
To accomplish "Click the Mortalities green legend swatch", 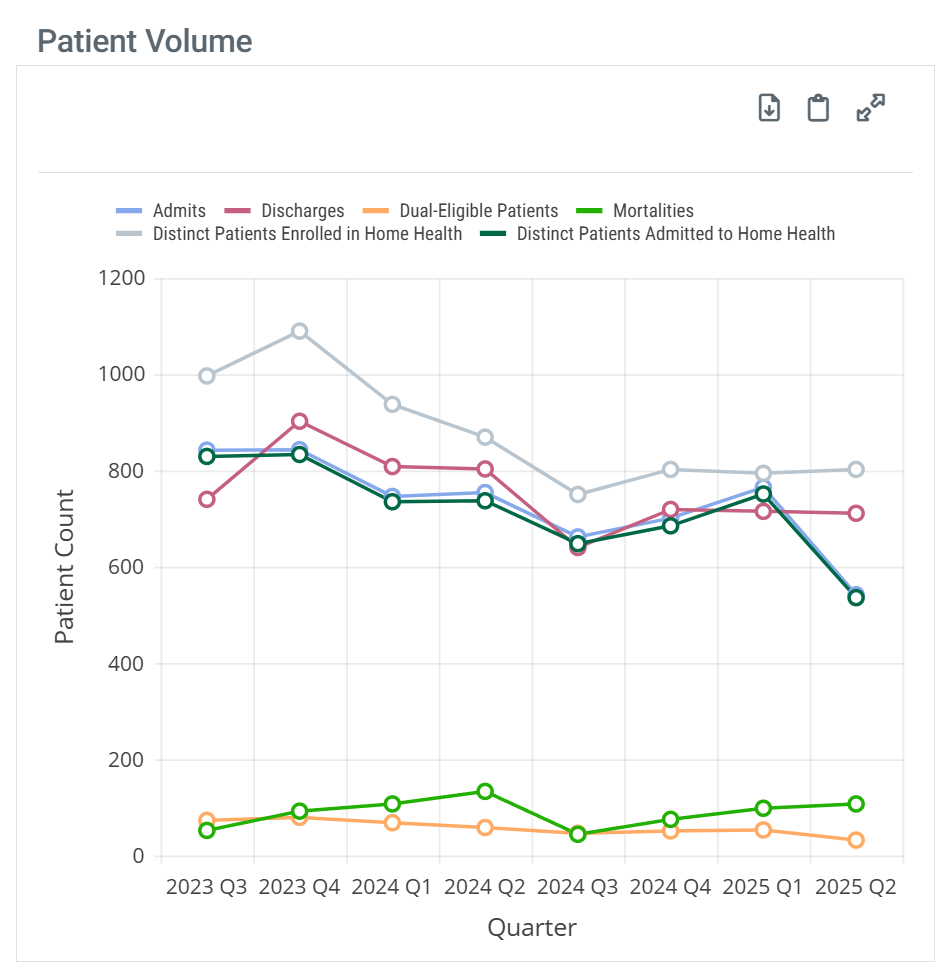I will pos(590,211).
